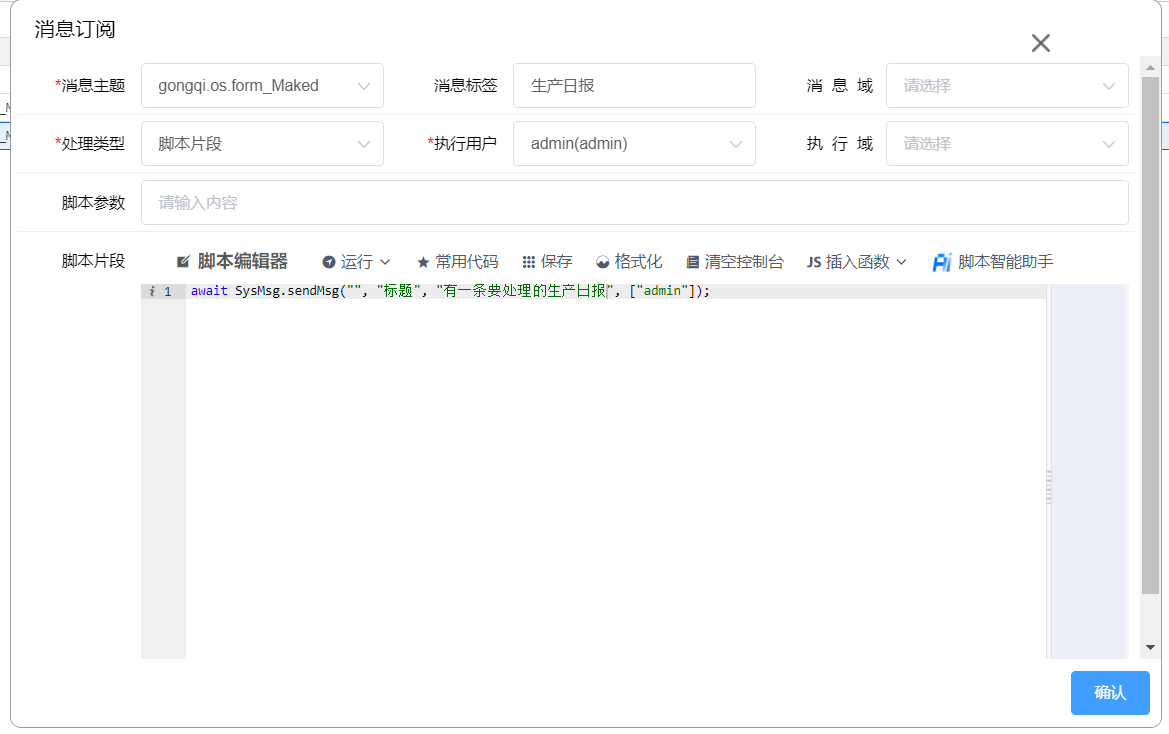Click line 1 info marker in gutter
The image size is (1169, 734).
[x=151, y=292]
